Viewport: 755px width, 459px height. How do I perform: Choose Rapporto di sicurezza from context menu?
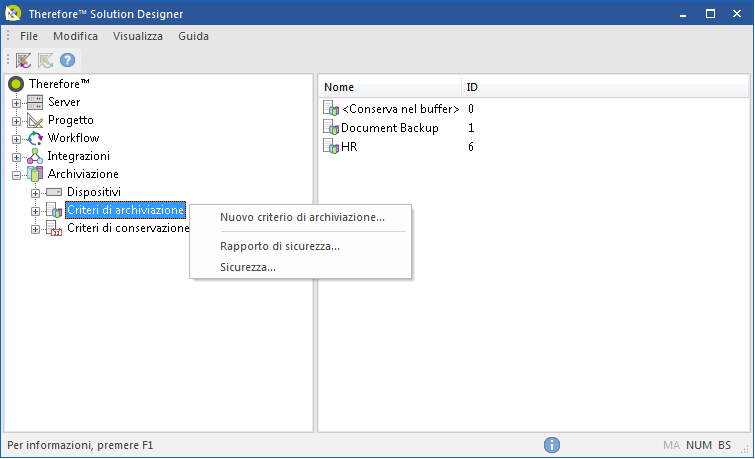click(x=300, y=246)
